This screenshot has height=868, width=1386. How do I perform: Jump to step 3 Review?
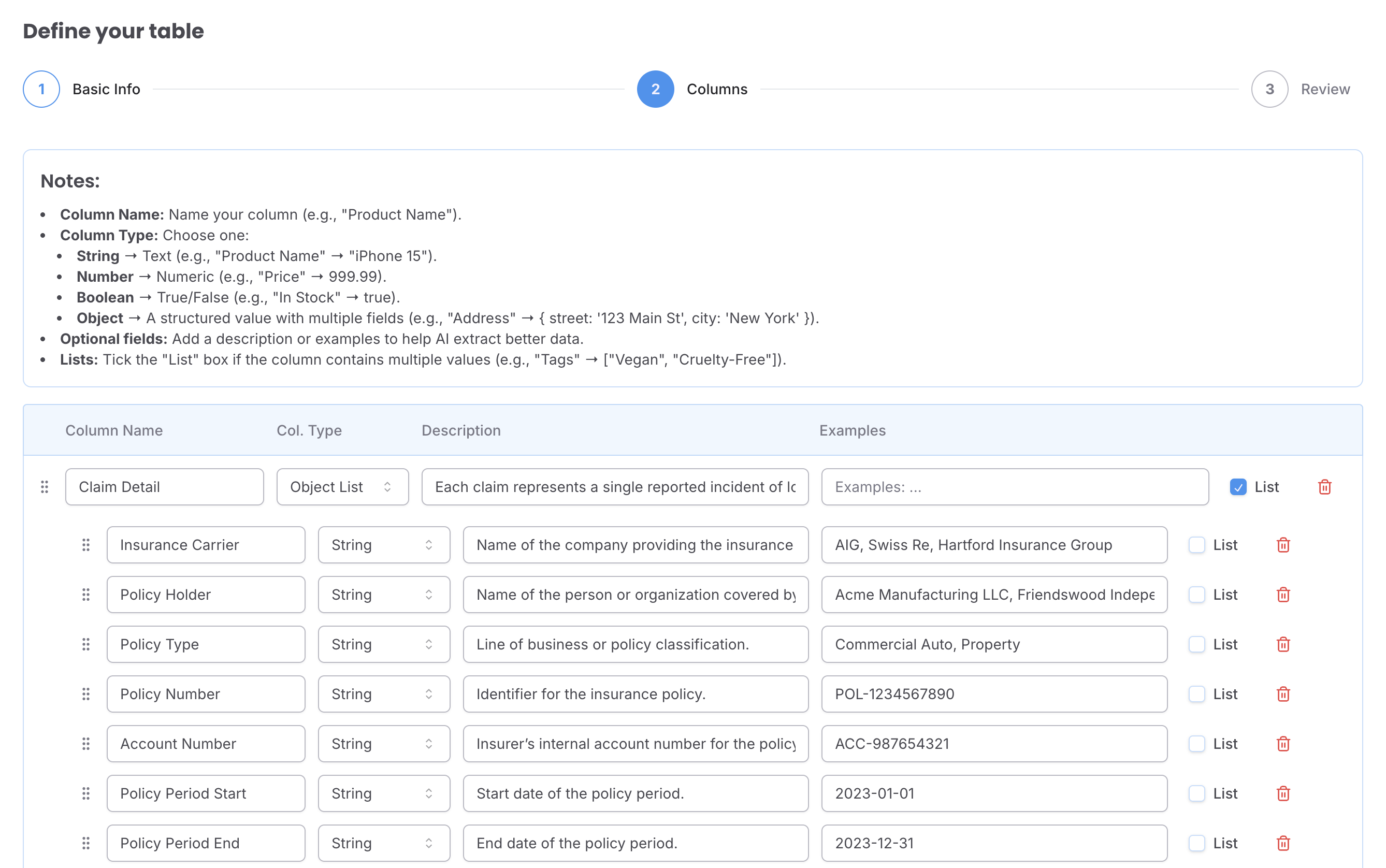pyautogui.click(x=1301, y=89)
